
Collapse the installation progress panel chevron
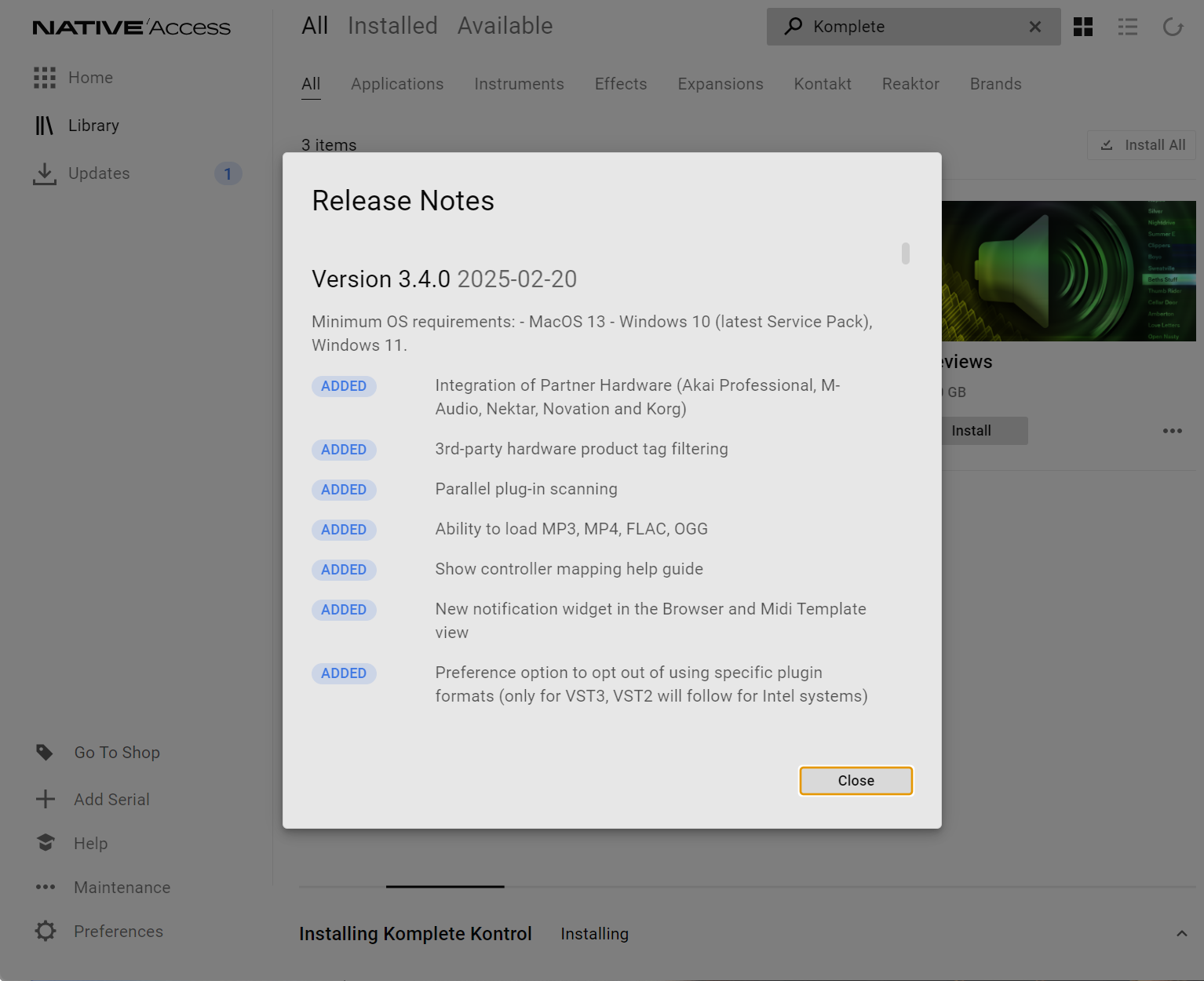coord(1181,934)
